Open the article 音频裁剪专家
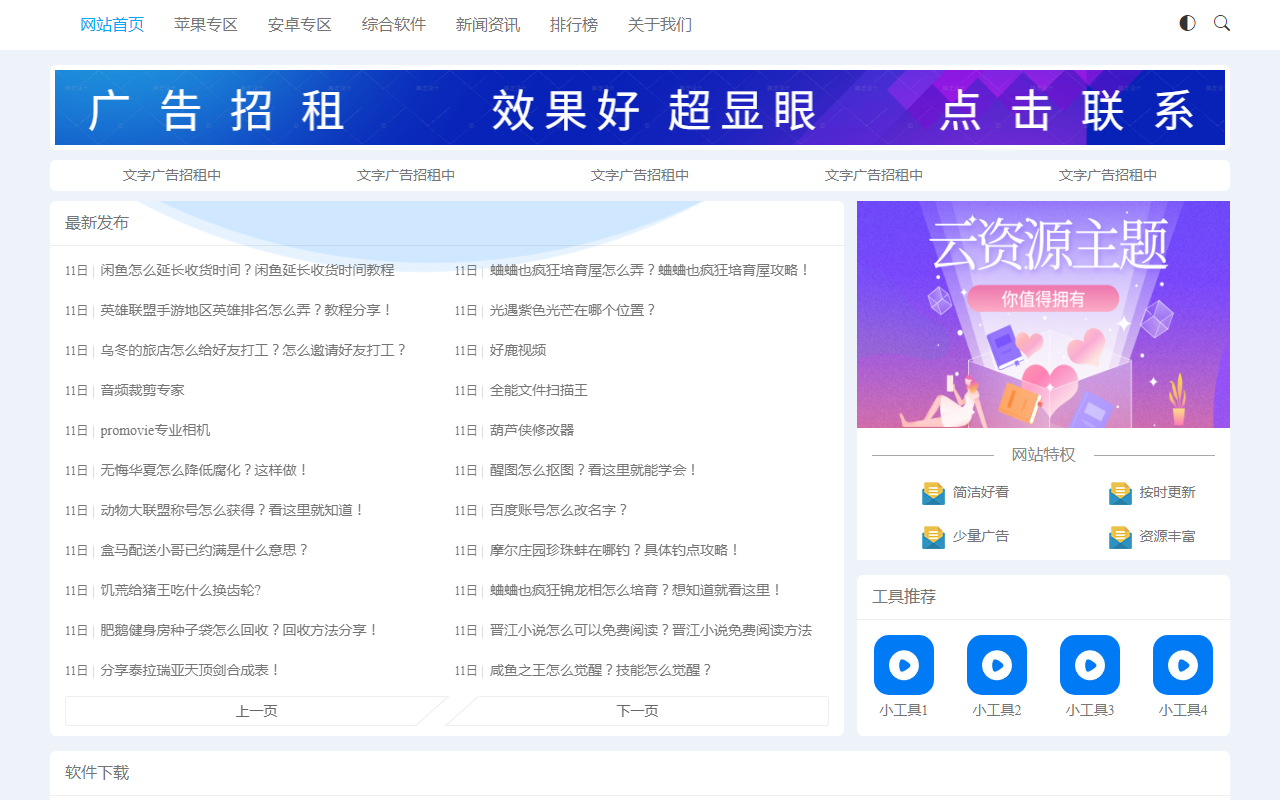The height and width of the screenshot is (800, 1280). 142,390
